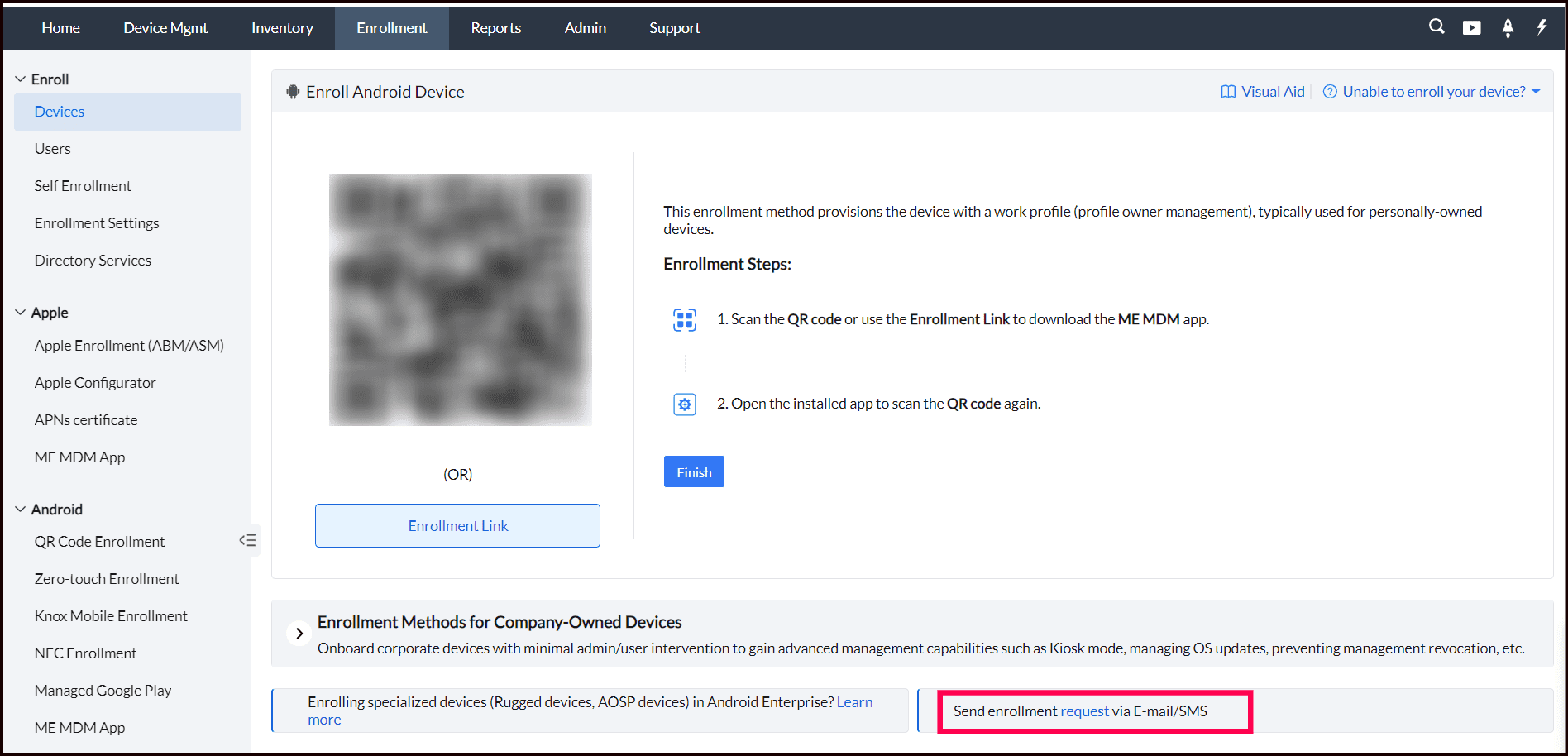This screenshot has width=1568, height=756.
Task: Click the enrollment request link
Action: [1084, 711]
